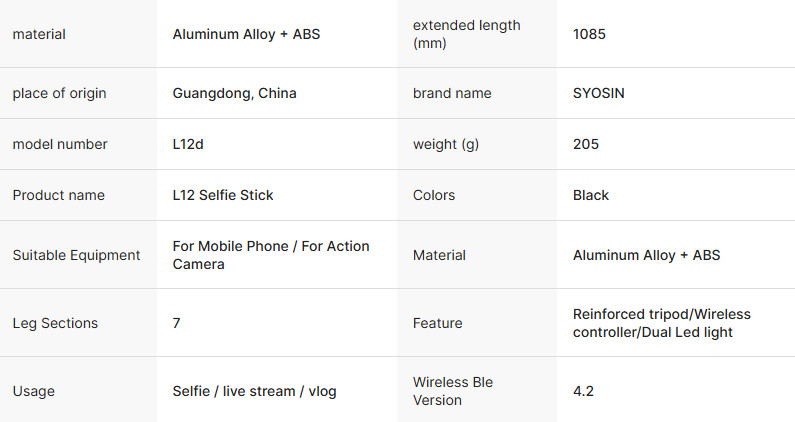
Task: Click the 'Leg Sections' label
Action: tap(55, 323)
